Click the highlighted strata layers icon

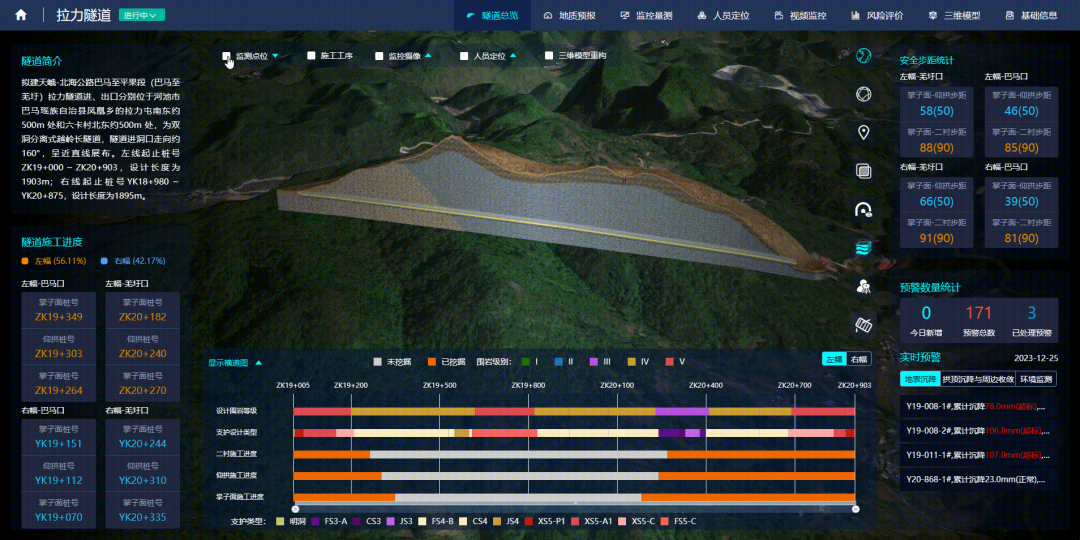864,248
